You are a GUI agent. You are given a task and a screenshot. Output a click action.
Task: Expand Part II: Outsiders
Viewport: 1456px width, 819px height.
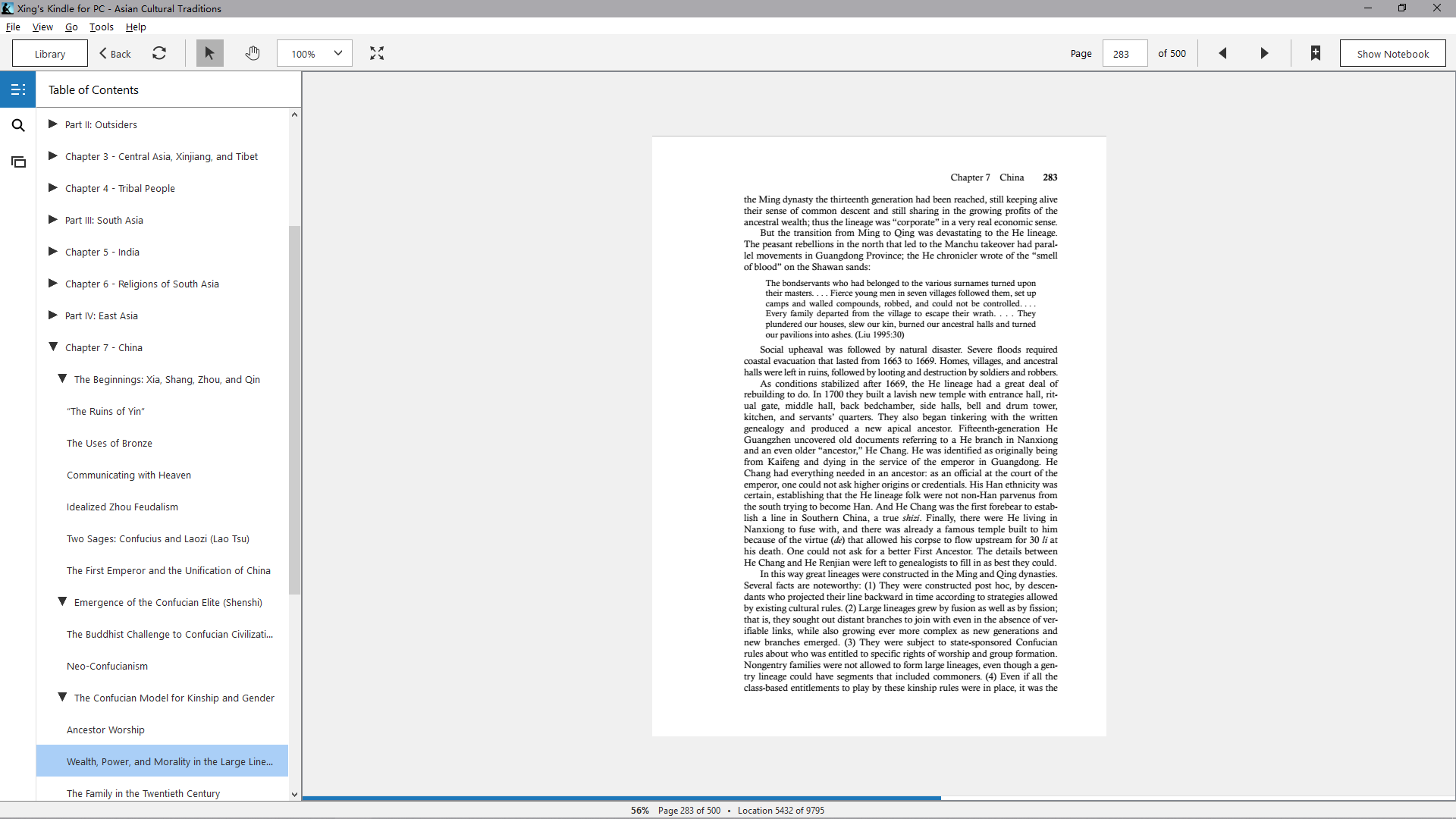pyautogui.click(x=53, y=124)
